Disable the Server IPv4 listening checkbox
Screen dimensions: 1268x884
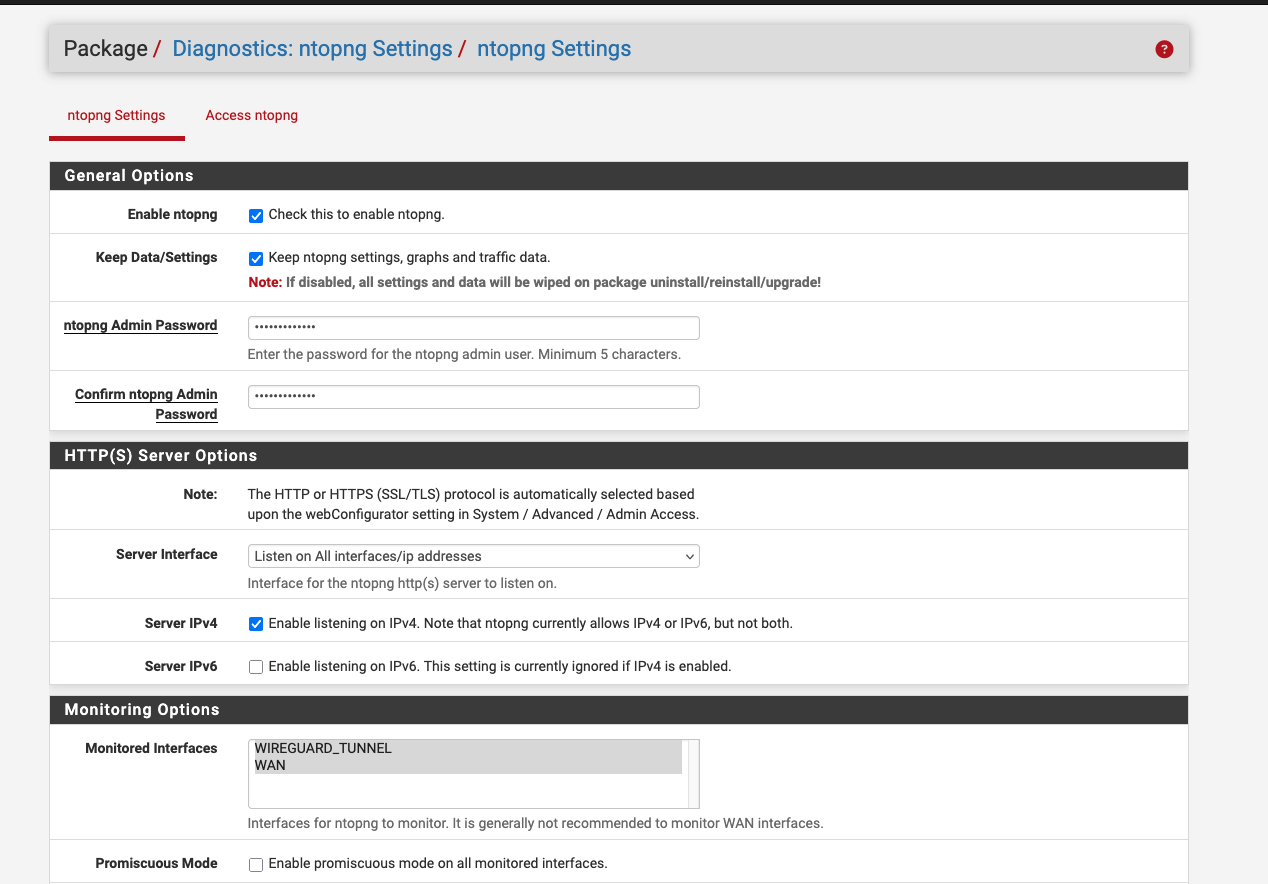point(256,624)
